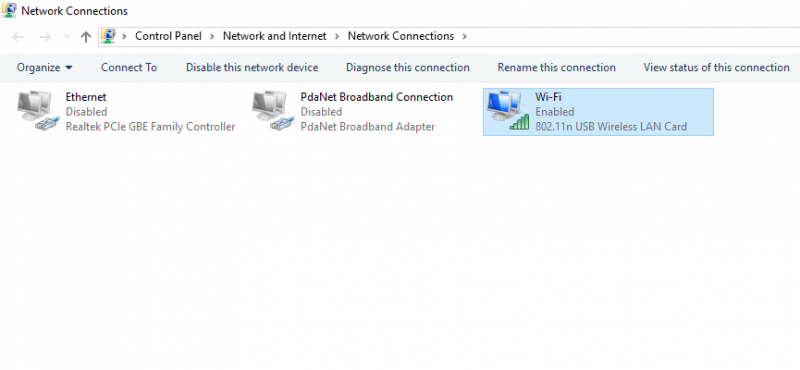Select the Wi-Fi adapter icon

508,112
